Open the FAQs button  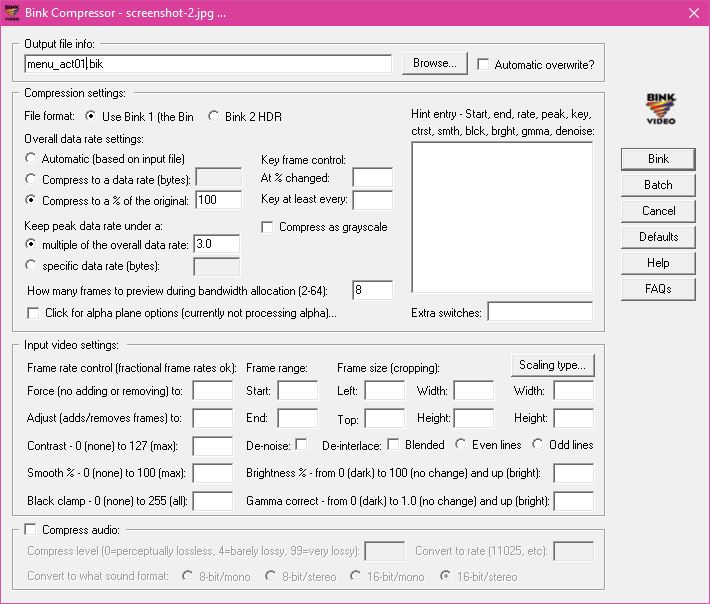(658, 289)
